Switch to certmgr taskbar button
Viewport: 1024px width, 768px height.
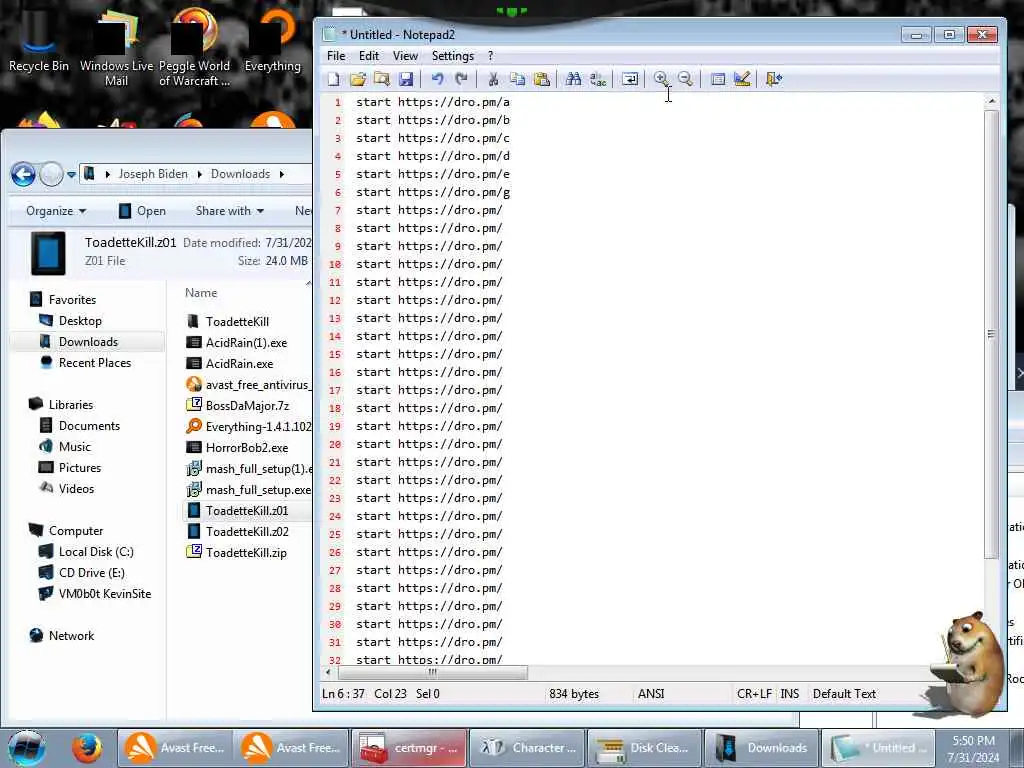coord(409,748)
